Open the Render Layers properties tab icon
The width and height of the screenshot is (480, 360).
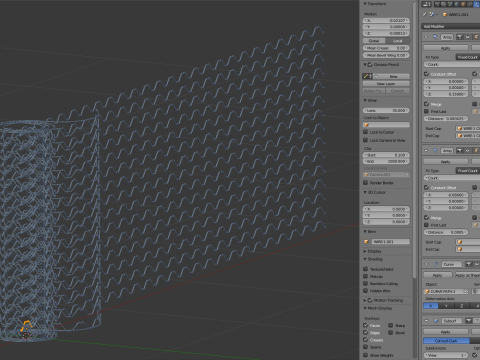click(444, 4)
